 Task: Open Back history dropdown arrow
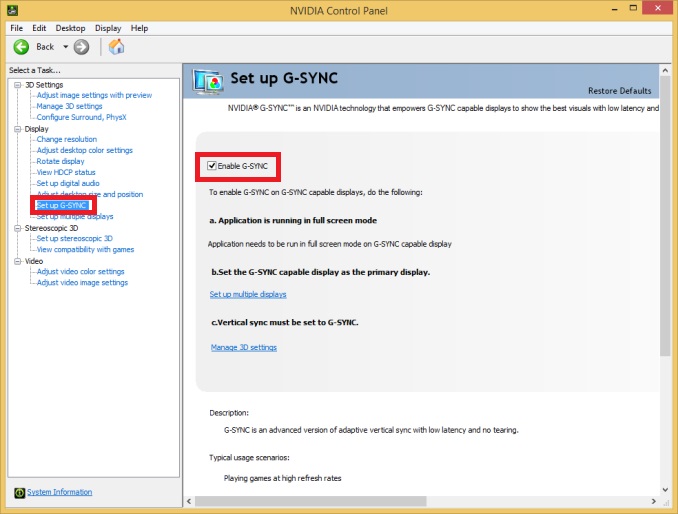66,47
